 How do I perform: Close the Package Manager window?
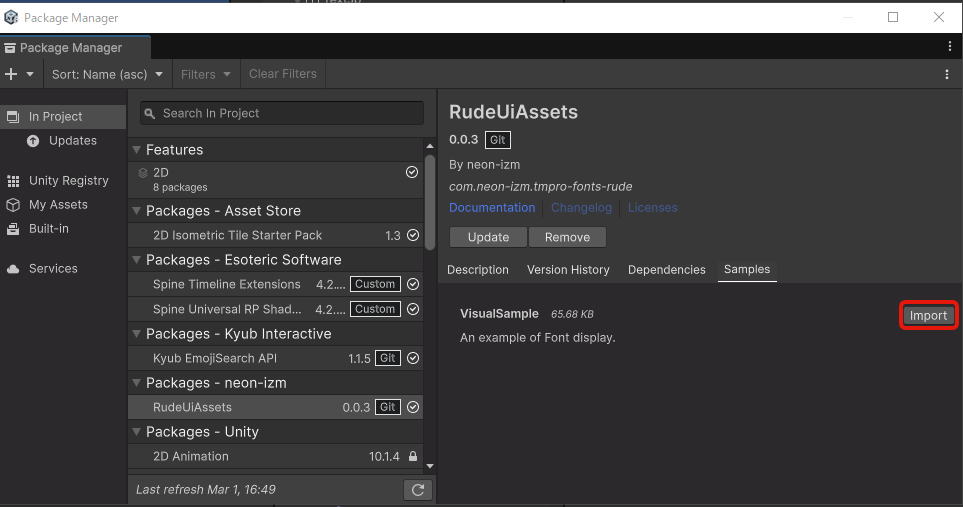[x=939, y=17]
